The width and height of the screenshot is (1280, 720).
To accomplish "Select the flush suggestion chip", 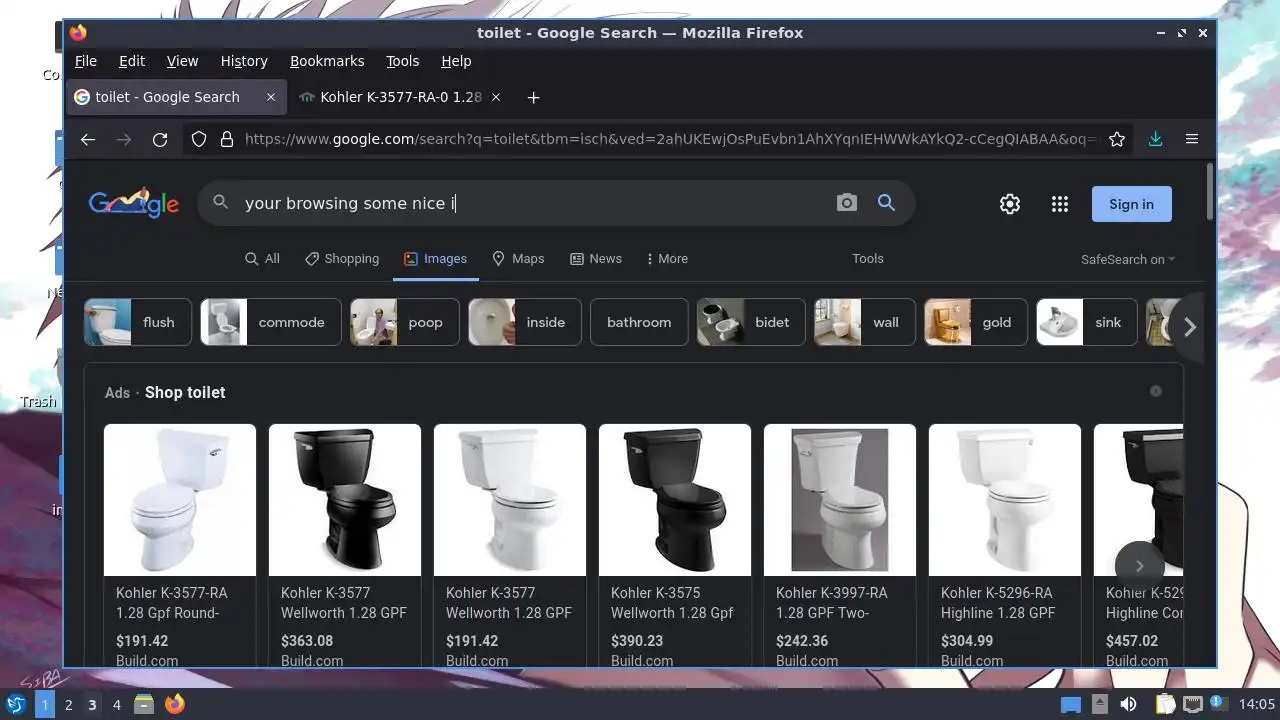I will 138,322.
